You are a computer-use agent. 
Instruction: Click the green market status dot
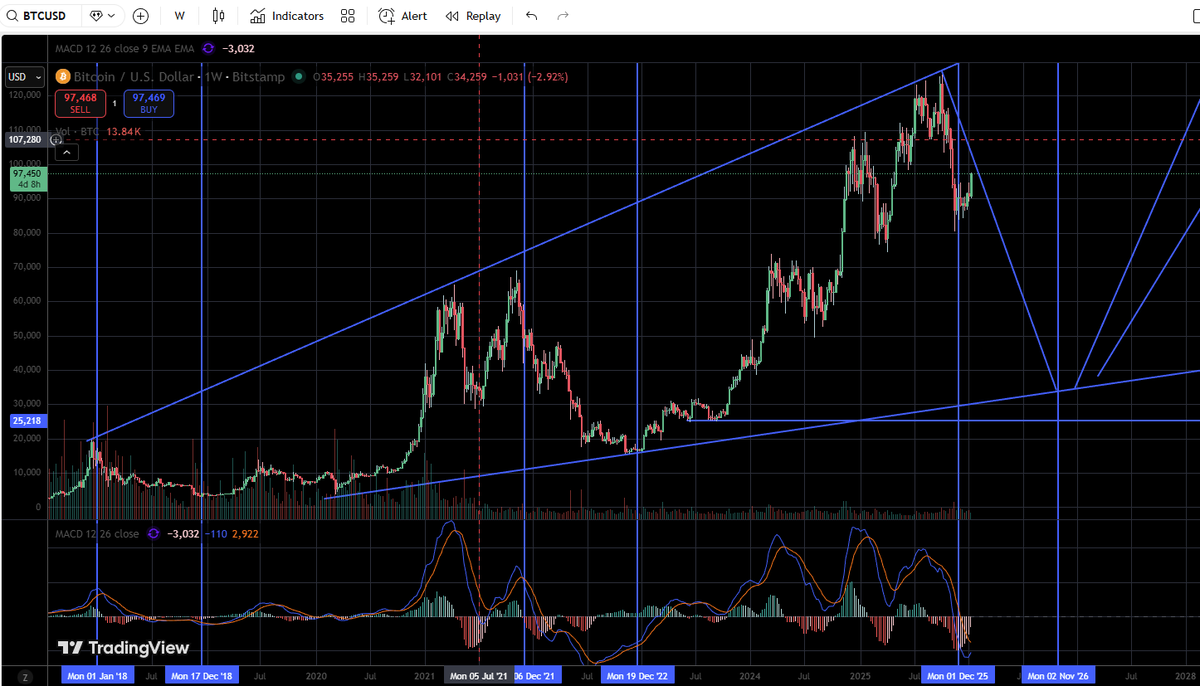click(299, 76)
